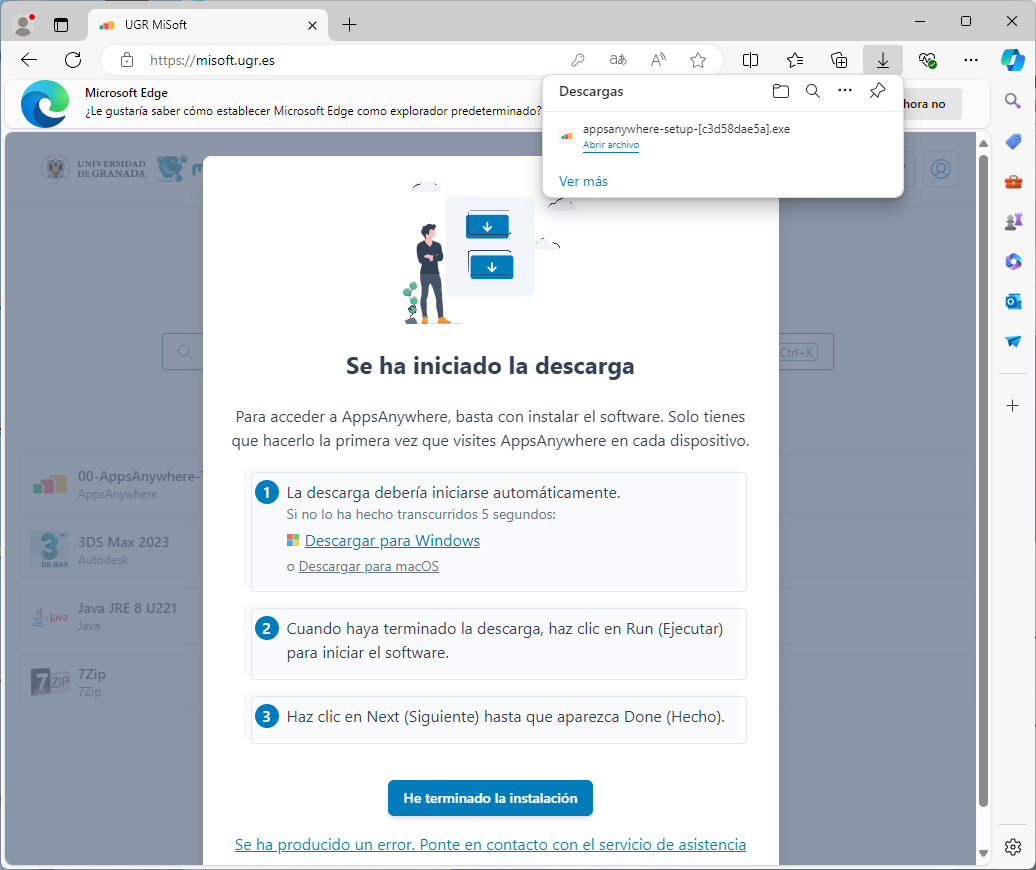Click the address bar URL
This screenshot has height=870, width=1036.
coord(212,60)
